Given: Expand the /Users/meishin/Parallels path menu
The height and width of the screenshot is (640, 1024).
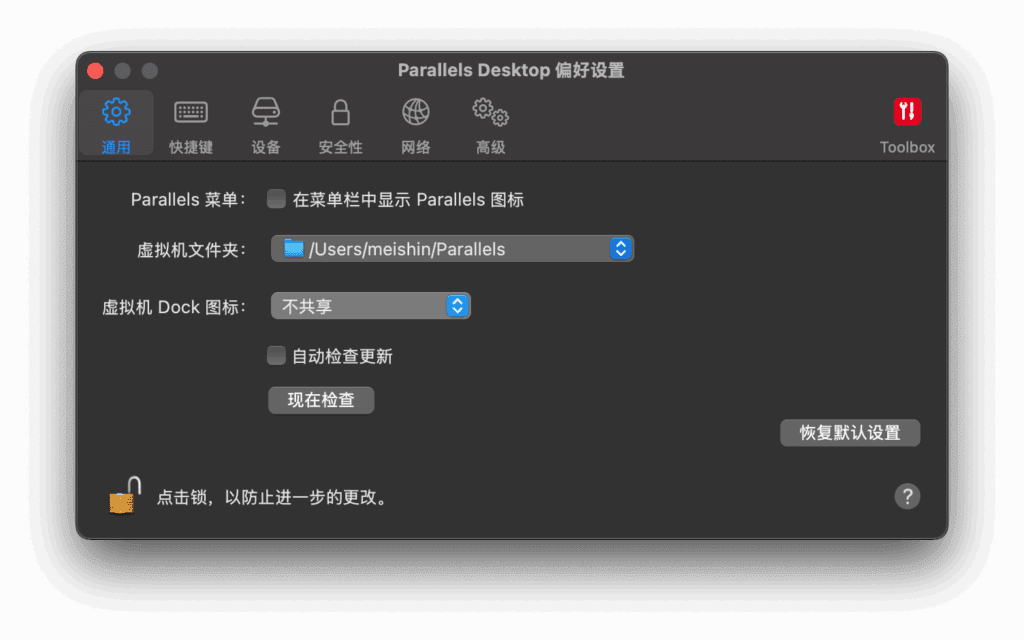Looking at the screenshot, I should click(x=452, y=248).
